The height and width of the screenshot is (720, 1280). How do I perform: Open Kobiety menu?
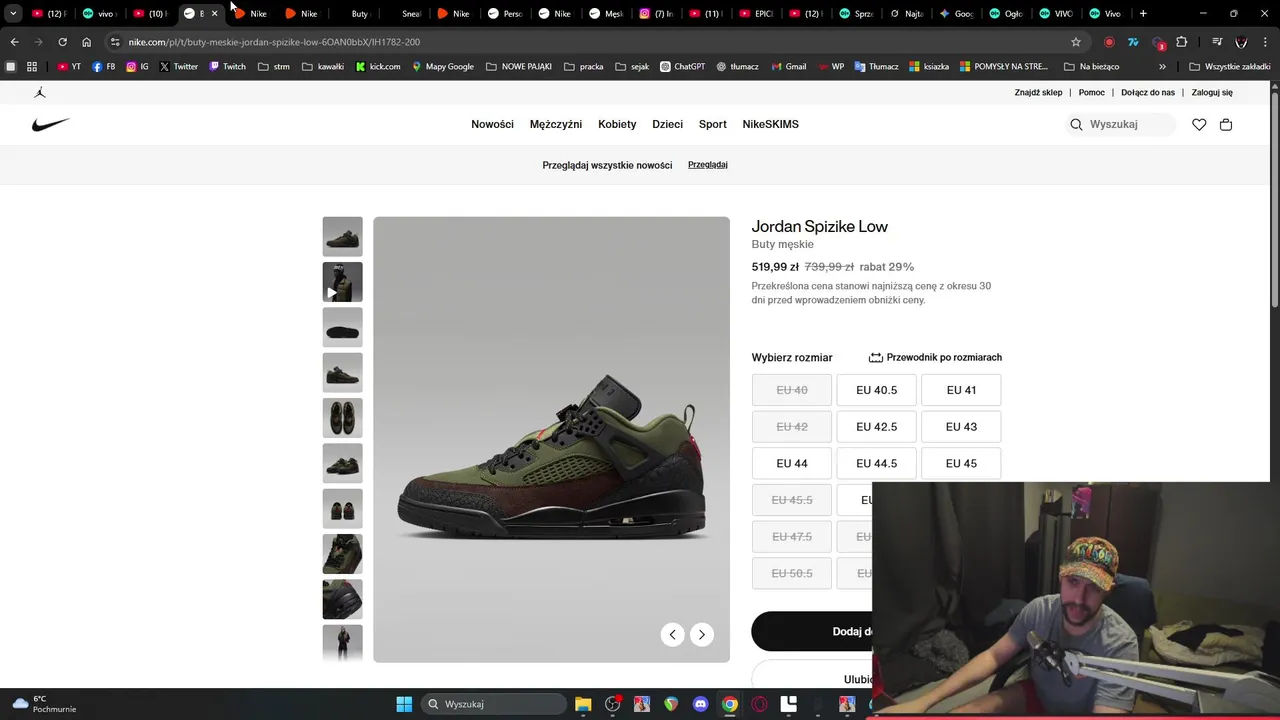pos(617,124)
